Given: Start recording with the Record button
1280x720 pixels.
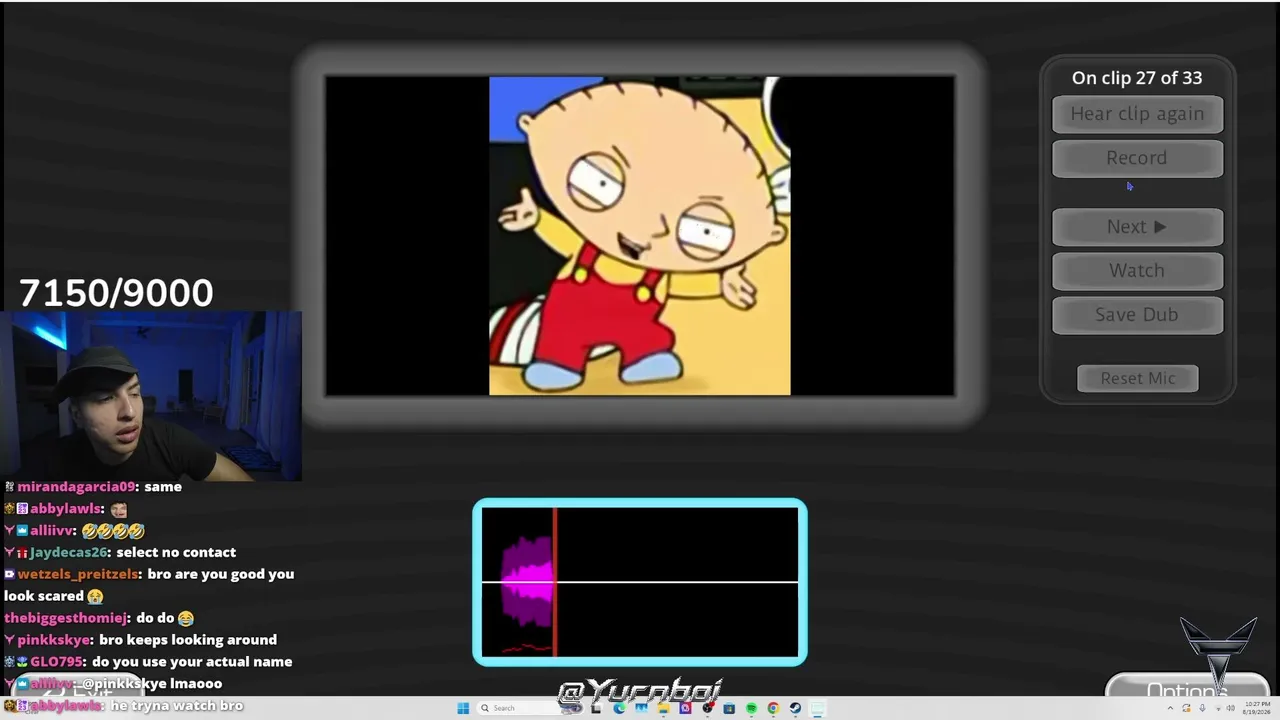Looking at the screenshot, I should (x=1137, y=158).
